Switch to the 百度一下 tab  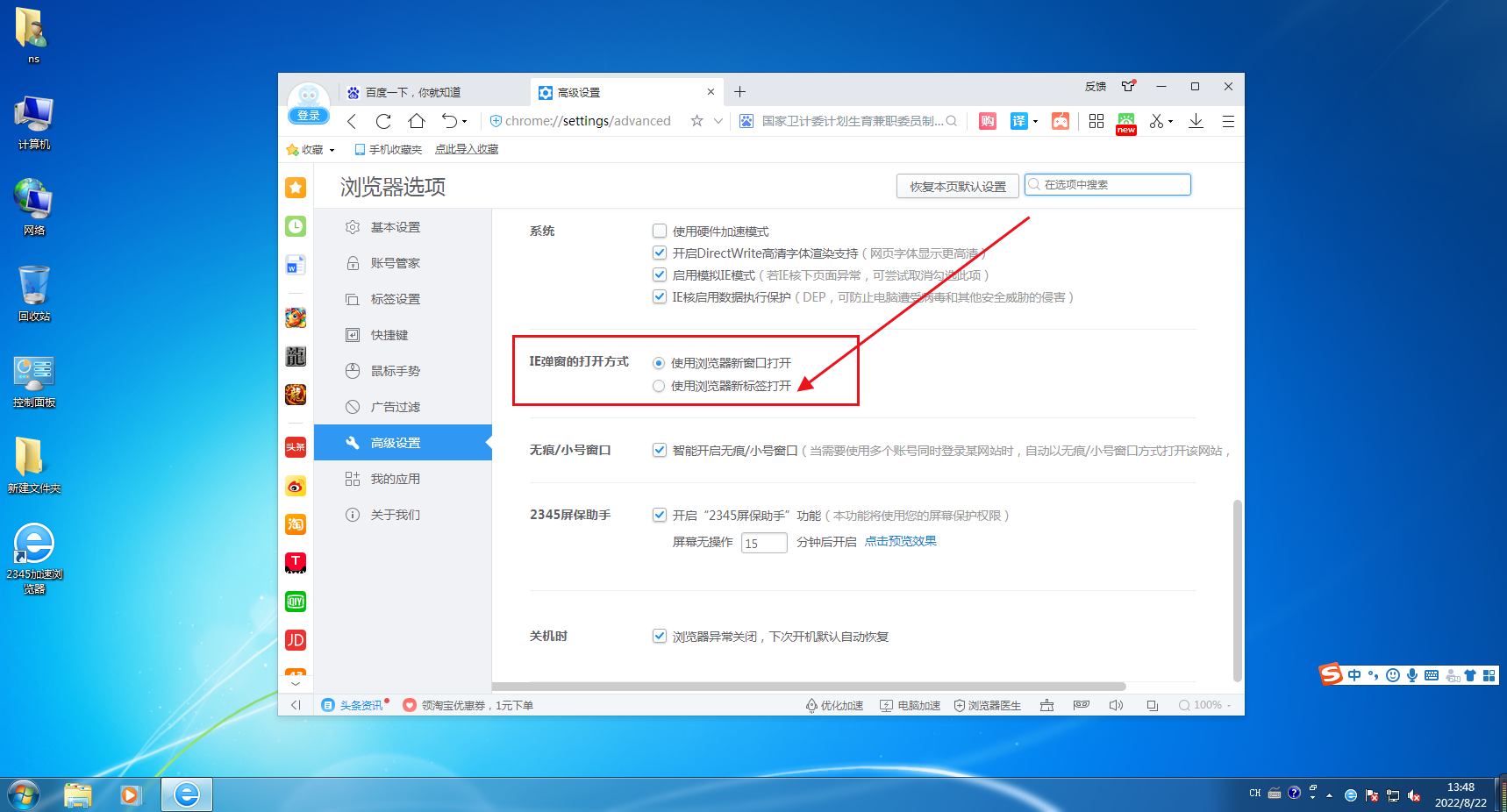(433, 92)
